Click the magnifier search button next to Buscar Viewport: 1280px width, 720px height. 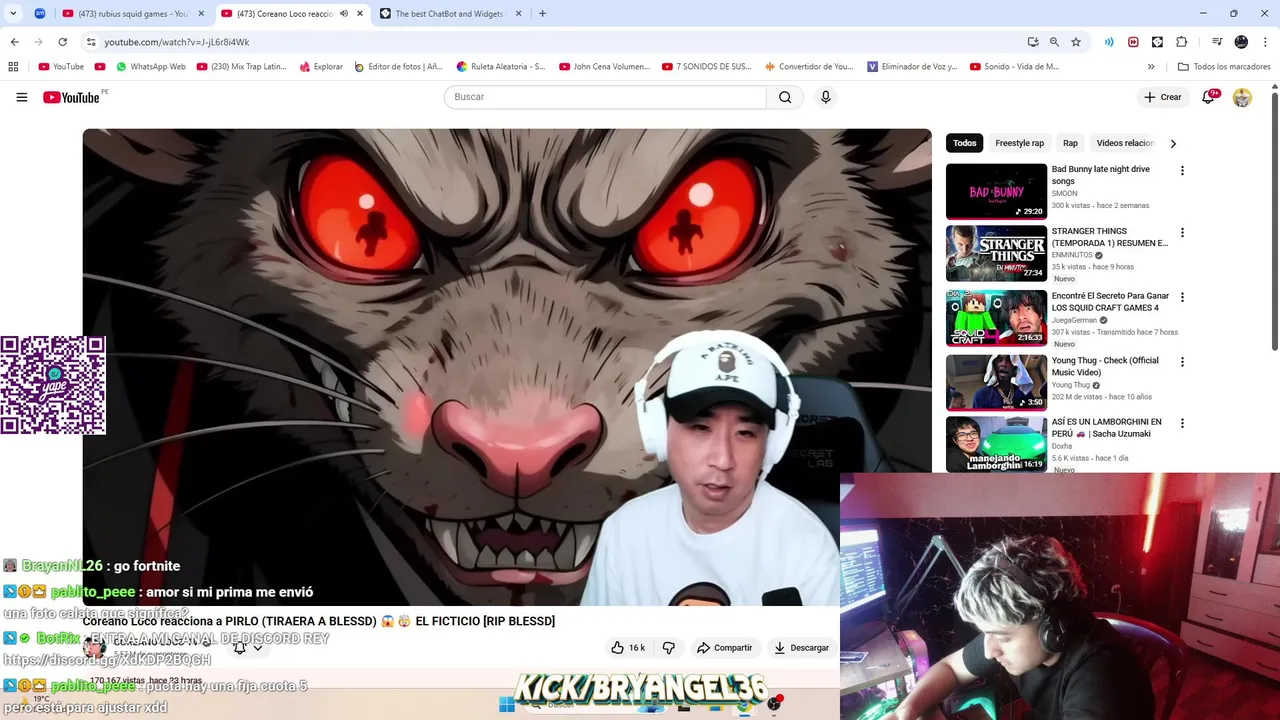[x=785, y=97]
